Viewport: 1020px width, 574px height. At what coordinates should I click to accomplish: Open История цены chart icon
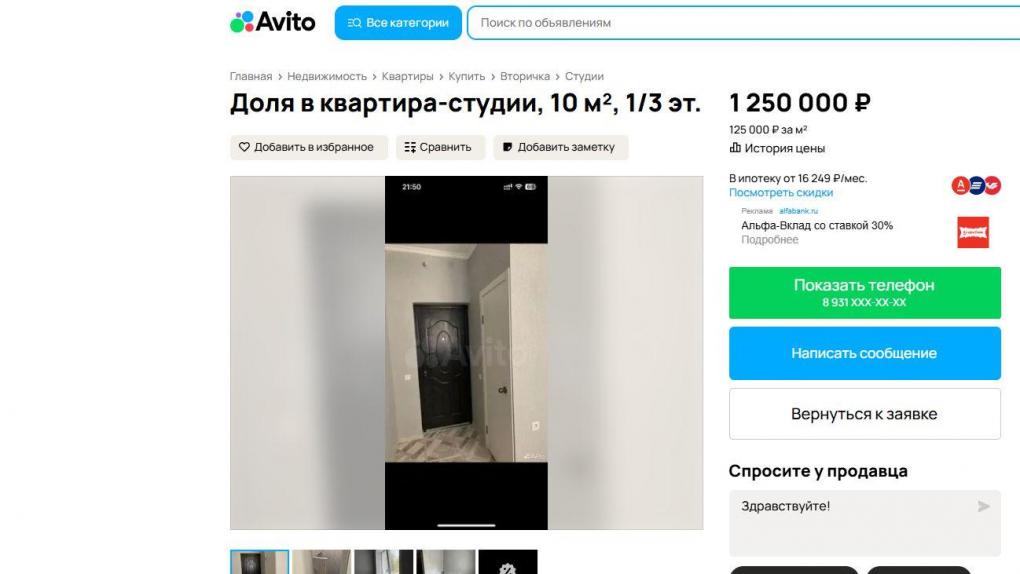[x=735, y=148]
